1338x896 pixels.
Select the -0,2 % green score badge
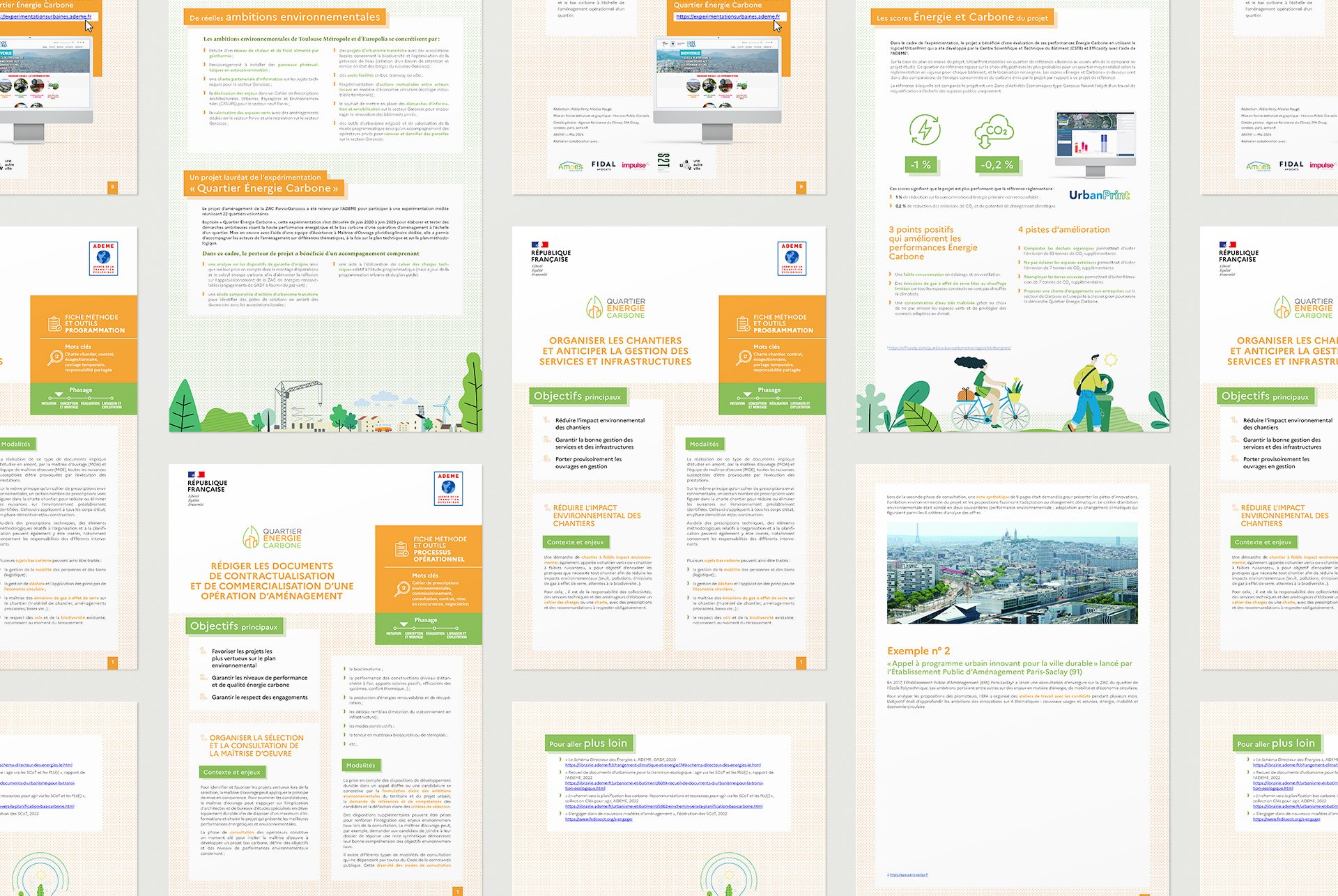coord(997,165)
